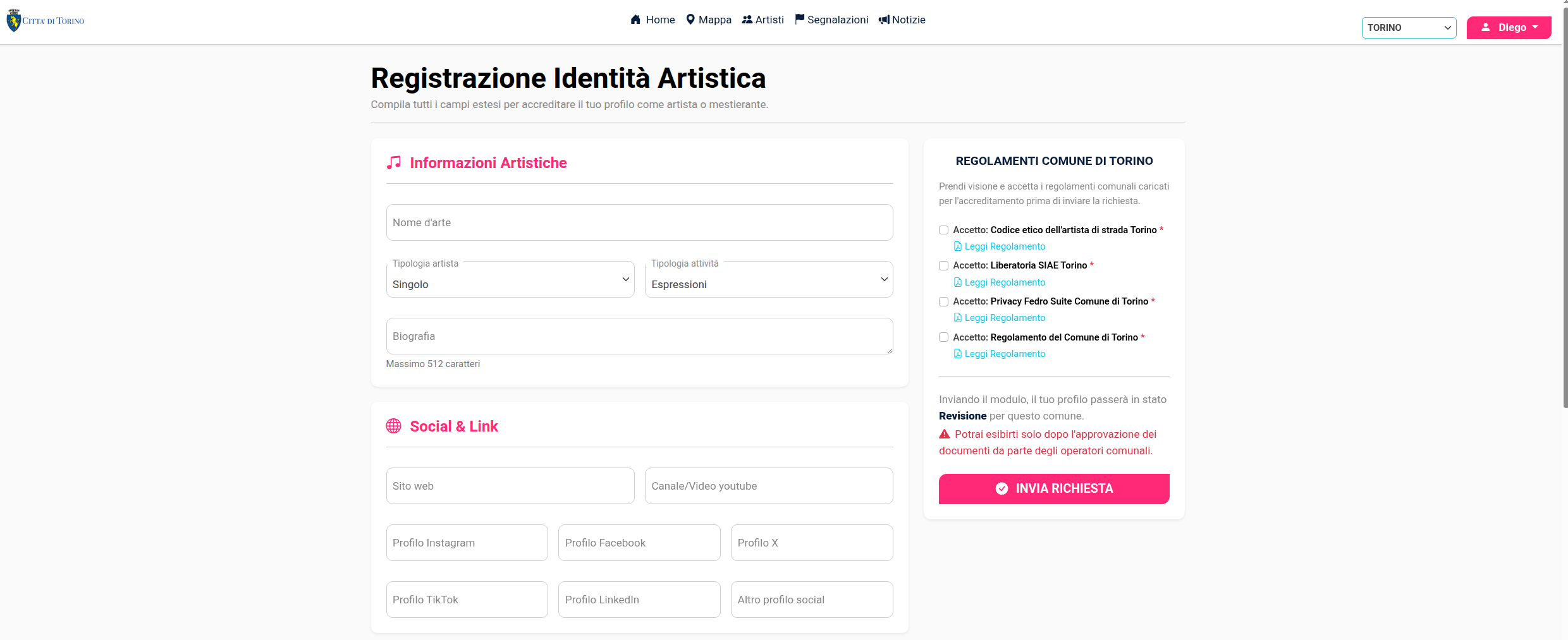Focus the Profilo LinkedIn field
1568x640 pixels.
[x=639, y=600]
